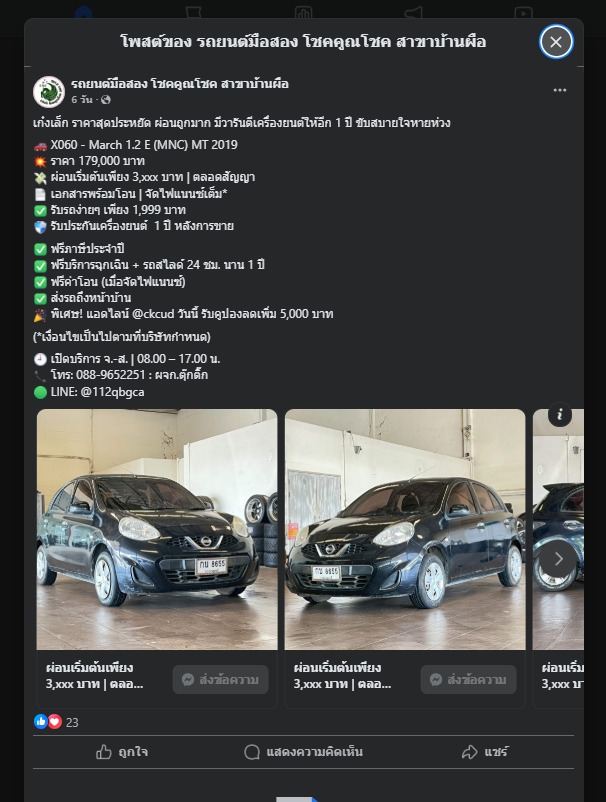
Task: Open page name รถยนต์มือสอง โชคคูณโชค link
Action: coord(179,83)
